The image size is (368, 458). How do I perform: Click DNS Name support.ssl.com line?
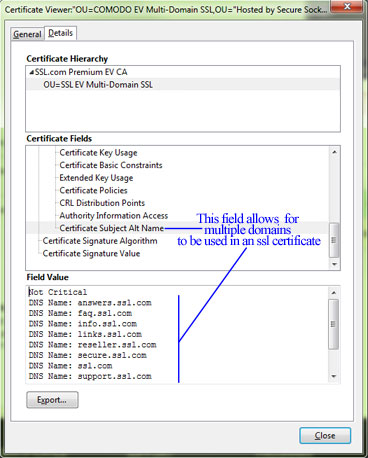[90, 376]
